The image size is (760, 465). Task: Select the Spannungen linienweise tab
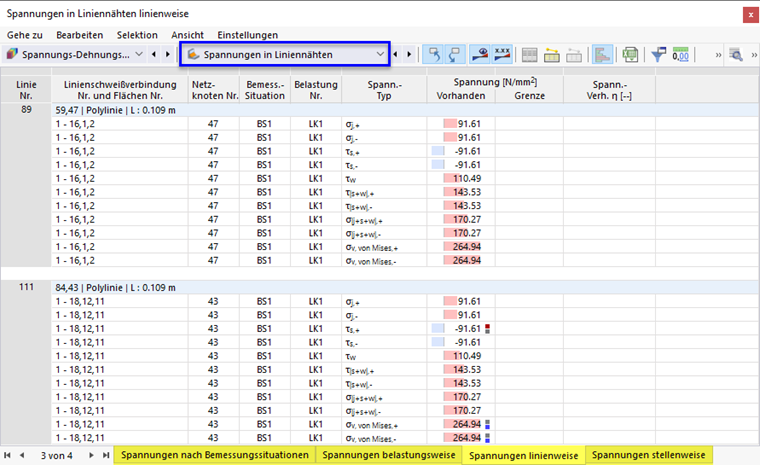coord(523,455)
